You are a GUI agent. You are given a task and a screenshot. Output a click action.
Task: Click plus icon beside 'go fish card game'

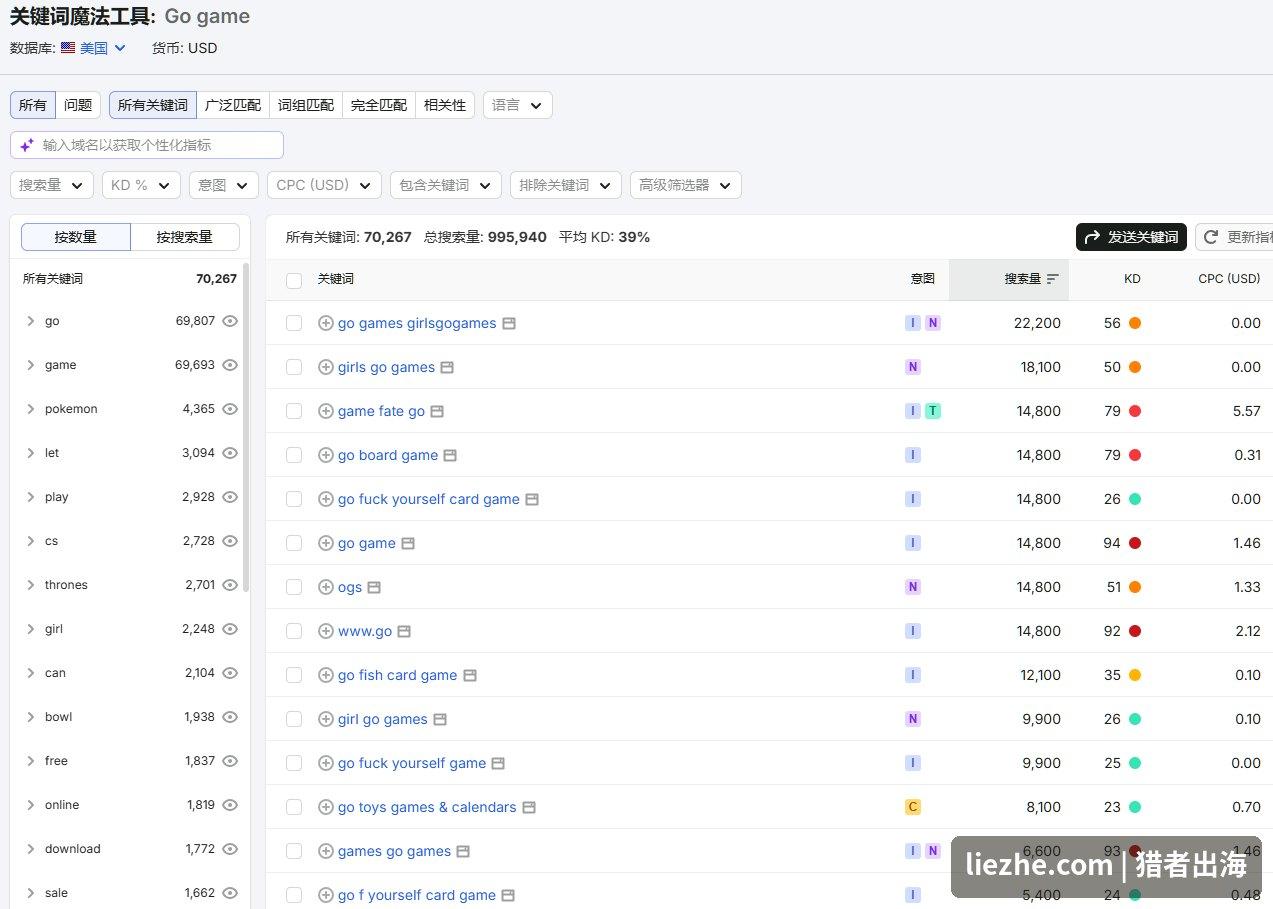pyautogui.click(x=325, y=675)
